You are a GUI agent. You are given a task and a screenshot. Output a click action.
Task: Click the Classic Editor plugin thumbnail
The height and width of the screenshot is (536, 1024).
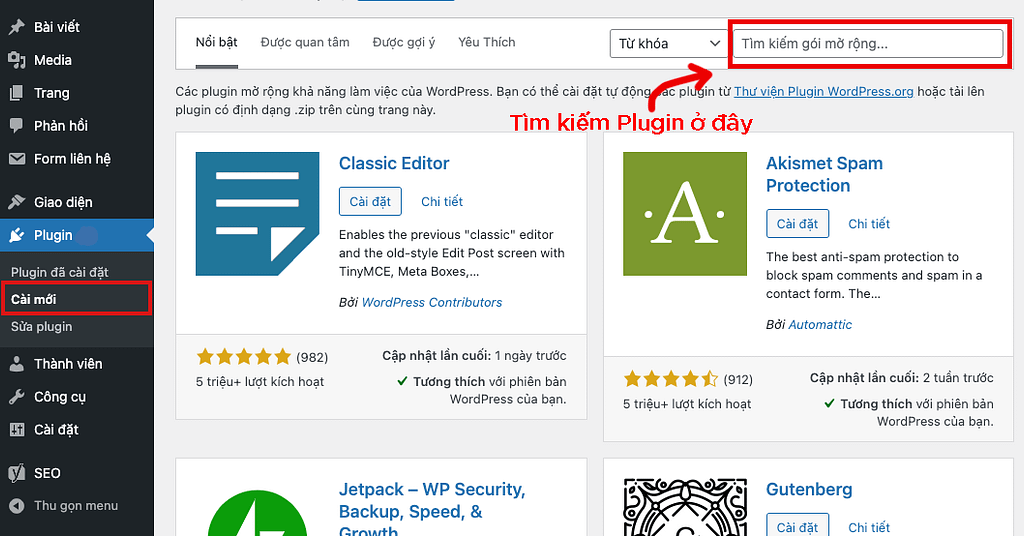click(257, 214)
